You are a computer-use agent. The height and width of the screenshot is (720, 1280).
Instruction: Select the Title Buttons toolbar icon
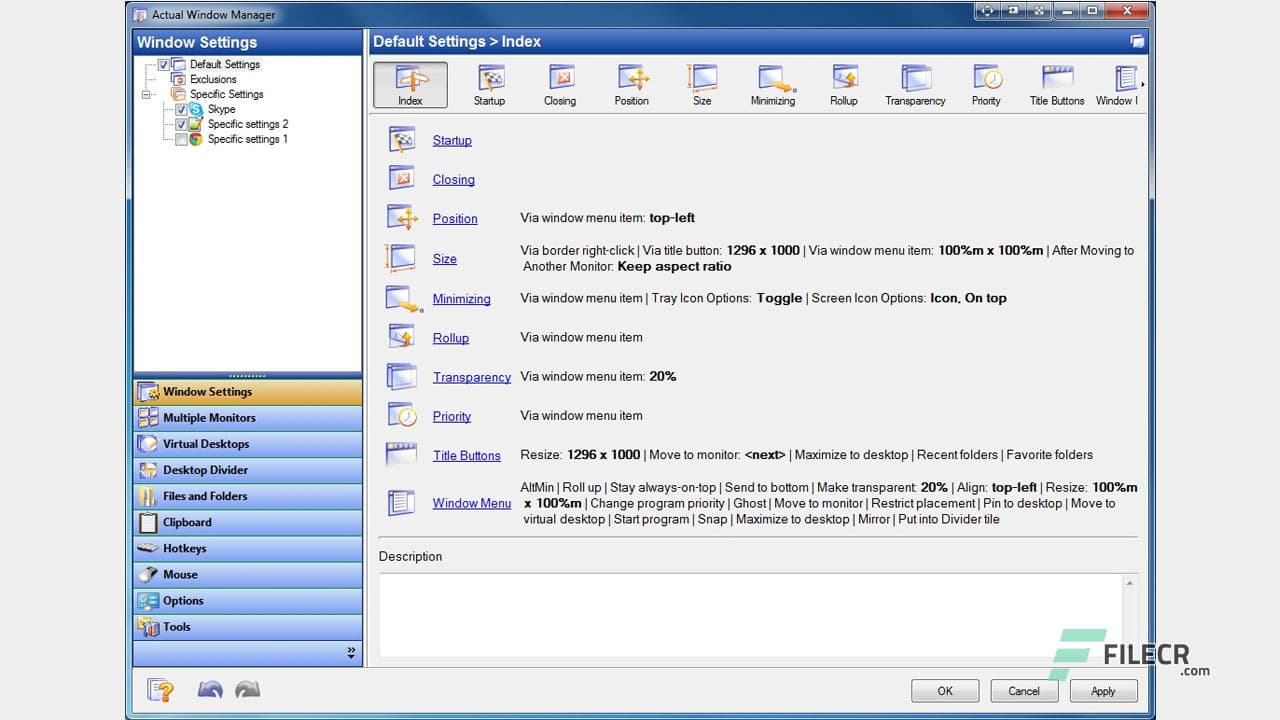tap(1056, 84)
